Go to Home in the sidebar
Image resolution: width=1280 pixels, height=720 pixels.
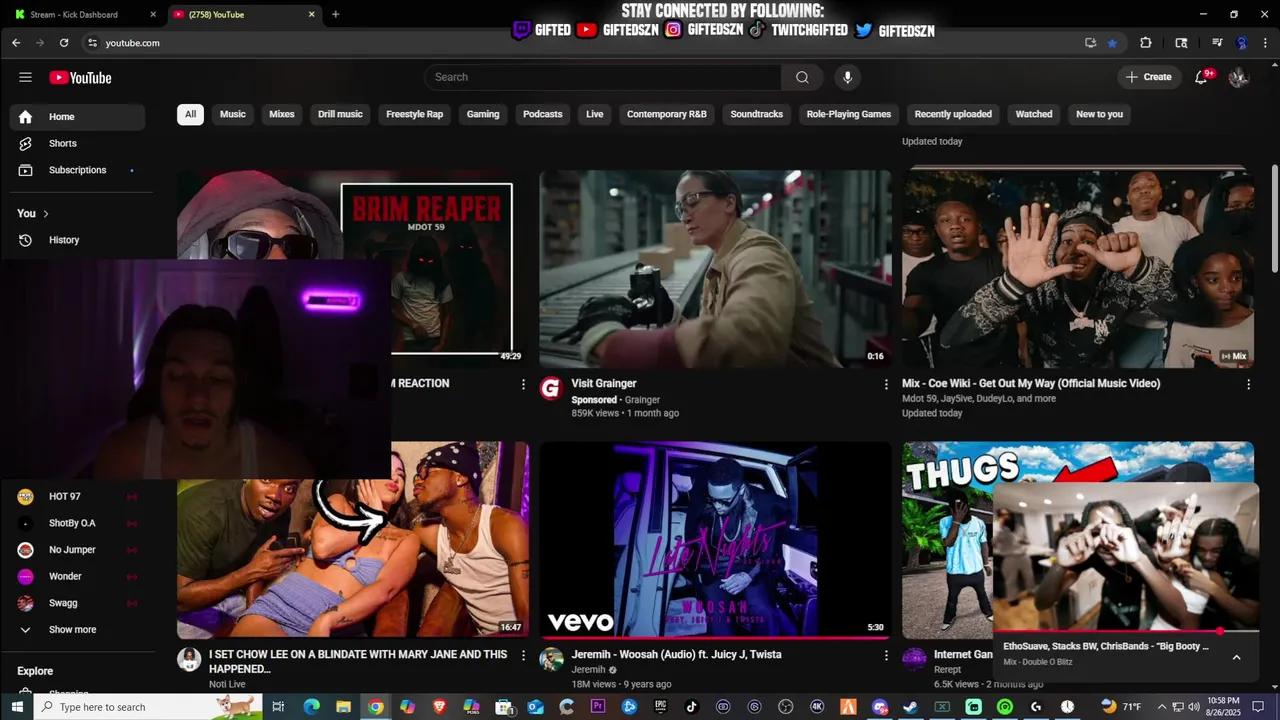tap(78, 117)
